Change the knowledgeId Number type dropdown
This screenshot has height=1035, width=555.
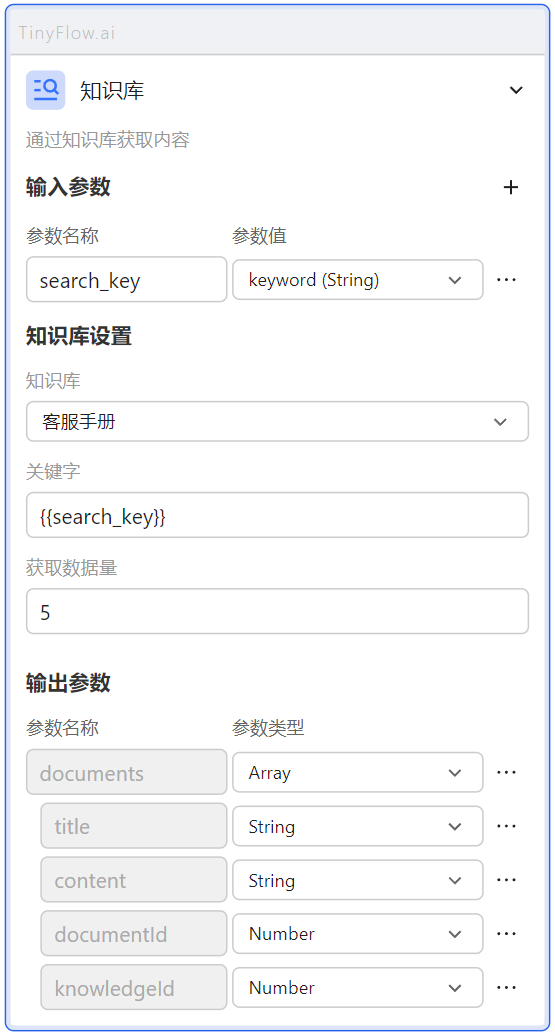tap(358, 988)
